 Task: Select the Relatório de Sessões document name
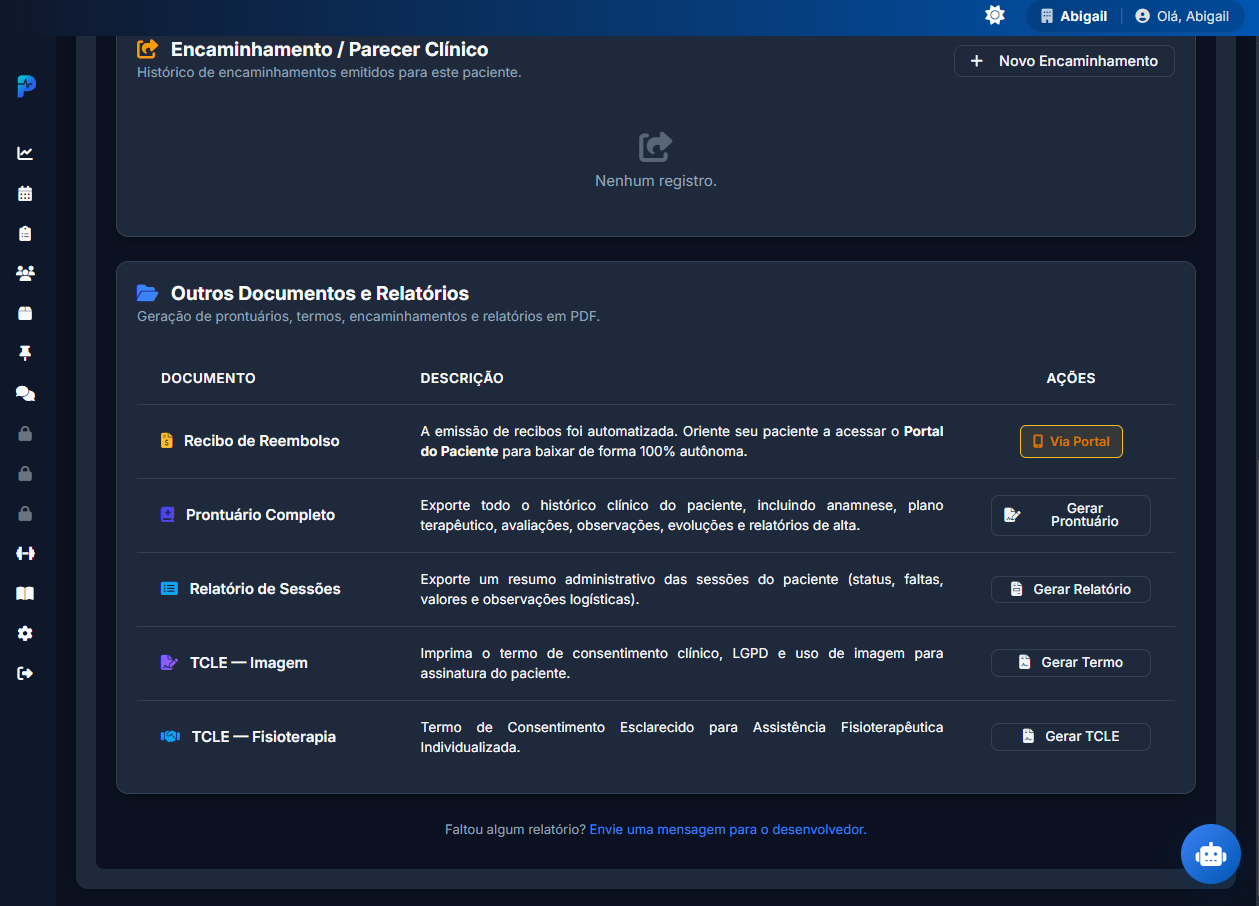pos(265,589)
